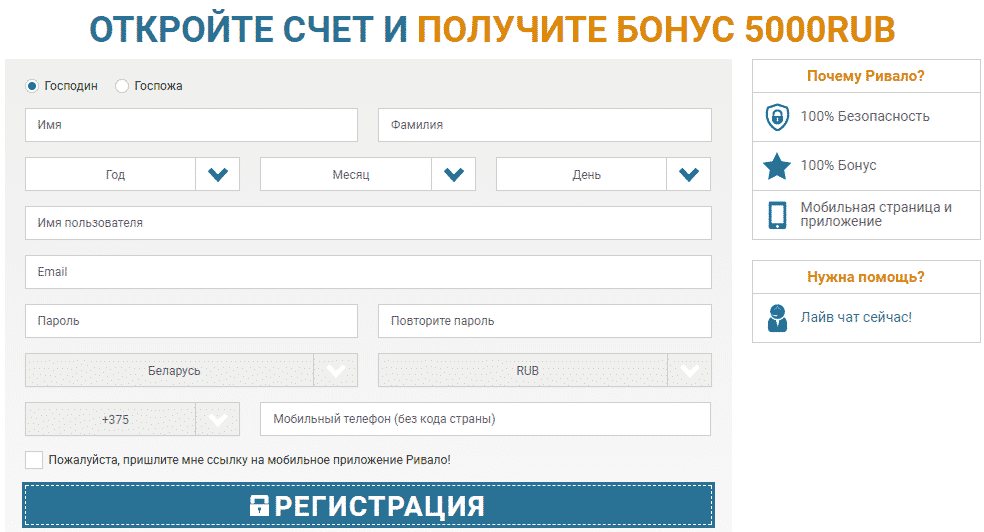Select the Господин radio button
This screenshot has height=532, width=984.
[32, 86]
